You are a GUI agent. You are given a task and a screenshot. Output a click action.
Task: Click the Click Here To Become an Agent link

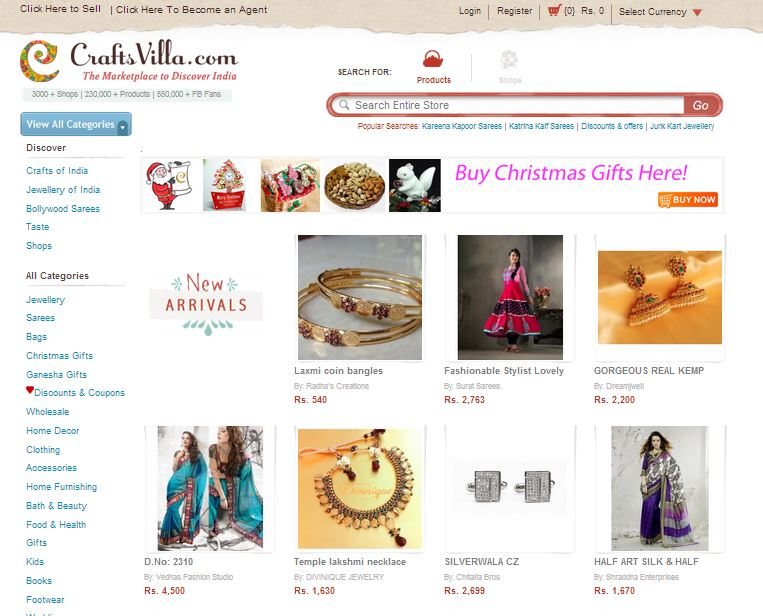(192, 10)
